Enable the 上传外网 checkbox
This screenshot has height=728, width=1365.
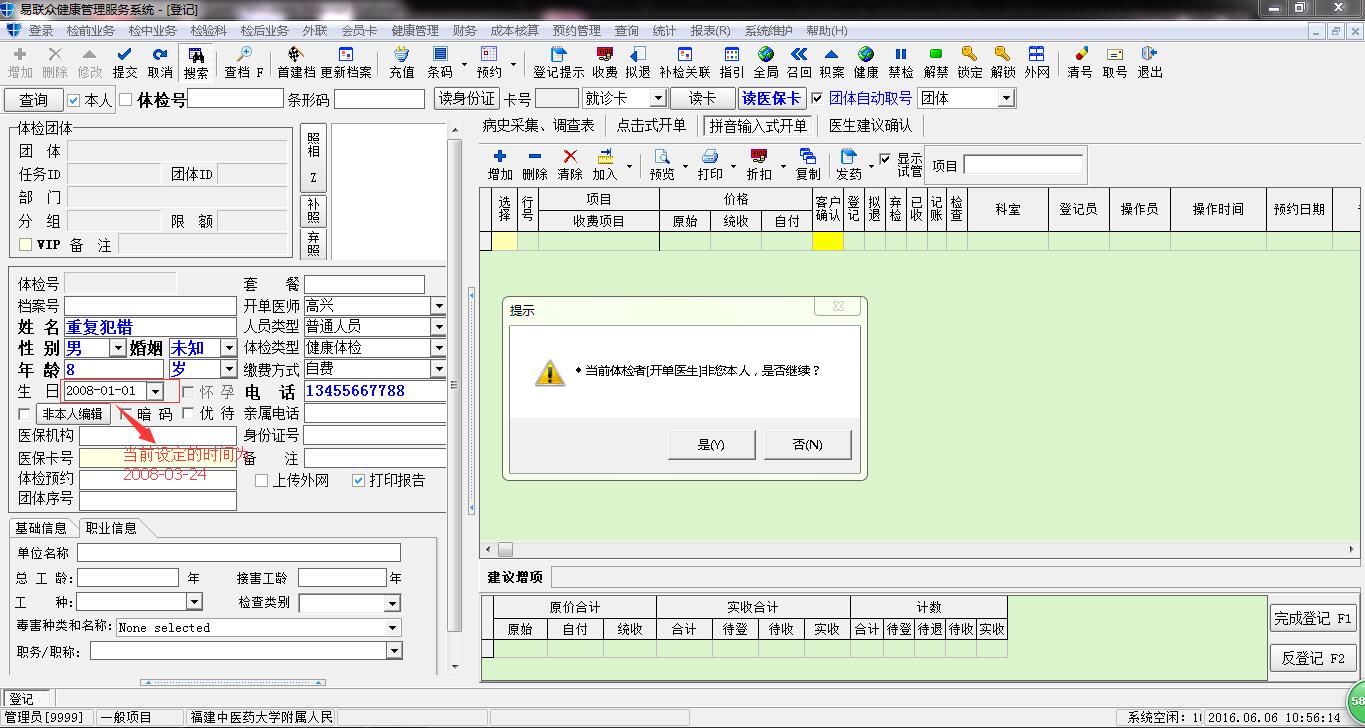262,480
